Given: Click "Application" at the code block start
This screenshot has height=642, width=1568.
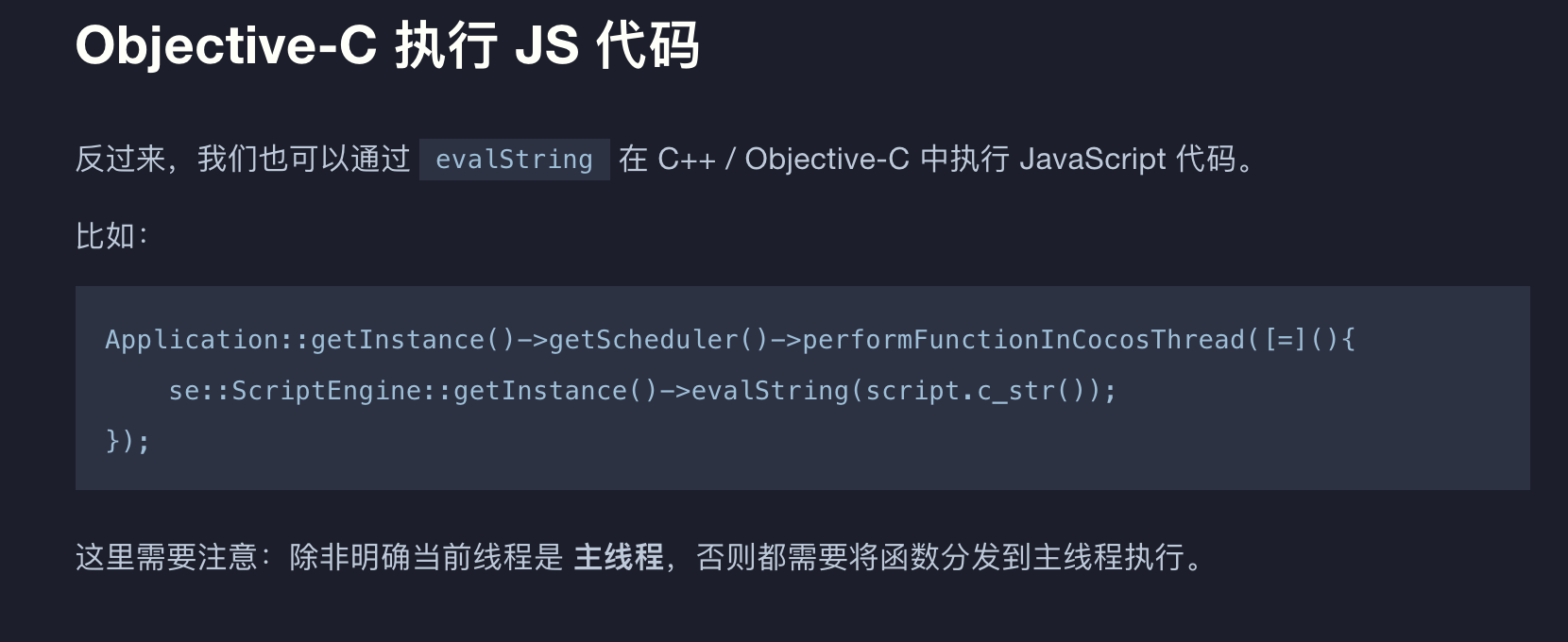Looking at the screenshot, I should coord(192,340).
